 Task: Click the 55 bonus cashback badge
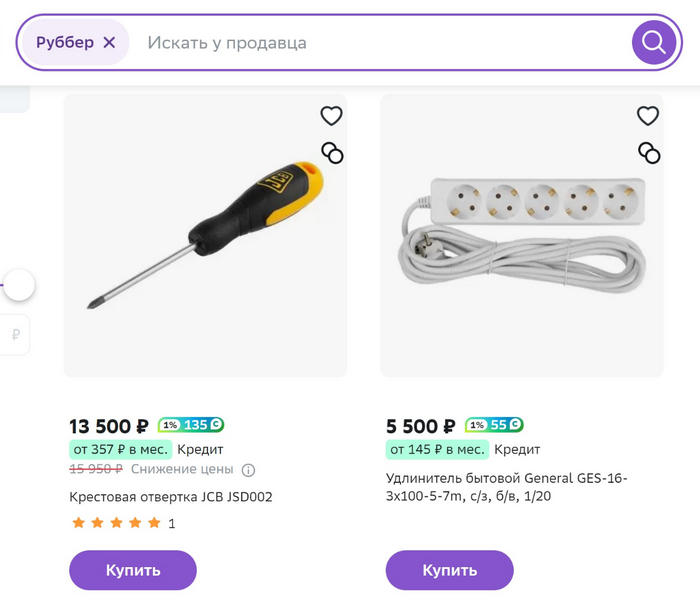tap(494, 425)
